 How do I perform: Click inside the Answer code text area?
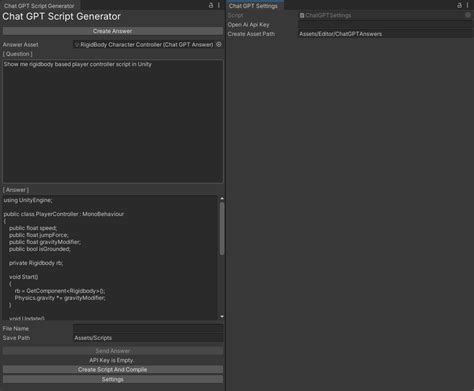(x=110, y=258)
